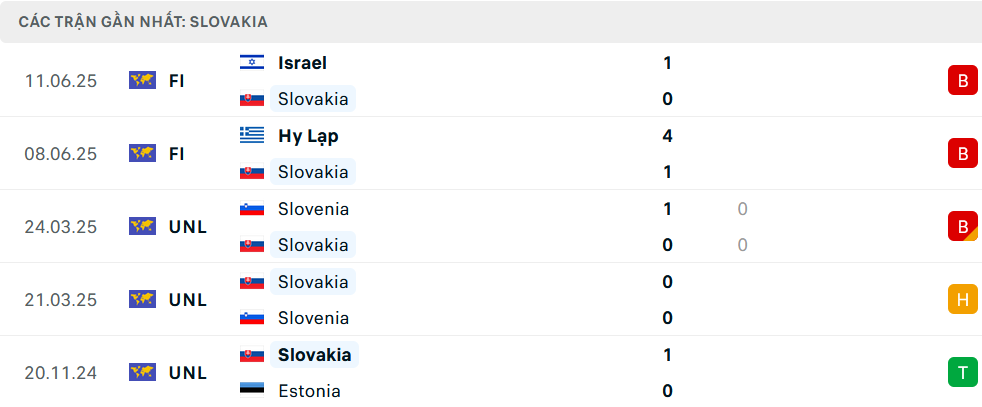982x407 pixels.
Task: Click the UNL label on 24.03.25 row
Action: point(188,227)
